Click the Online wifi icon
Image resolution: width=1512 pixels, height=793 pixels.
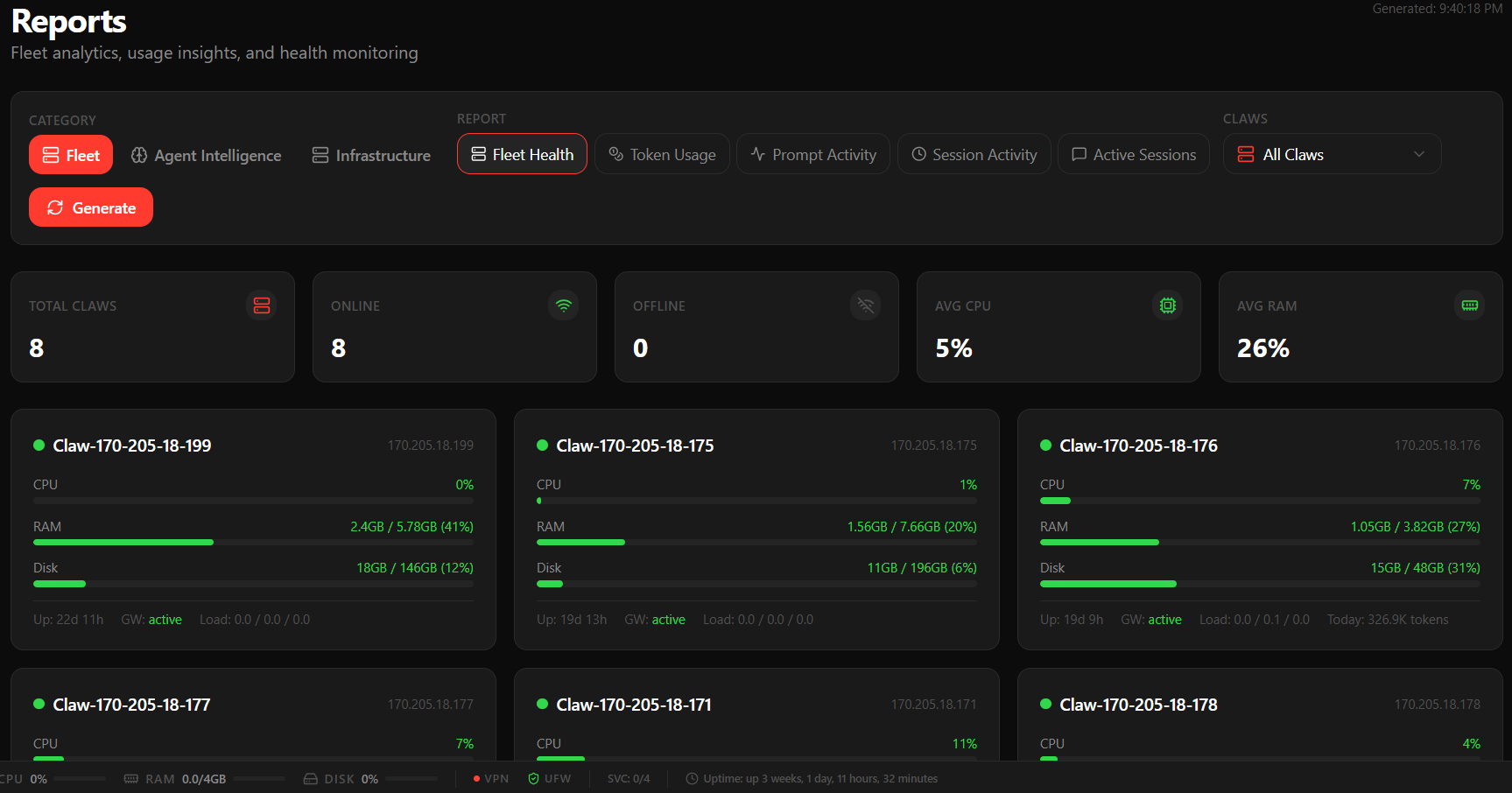(564, 305)
